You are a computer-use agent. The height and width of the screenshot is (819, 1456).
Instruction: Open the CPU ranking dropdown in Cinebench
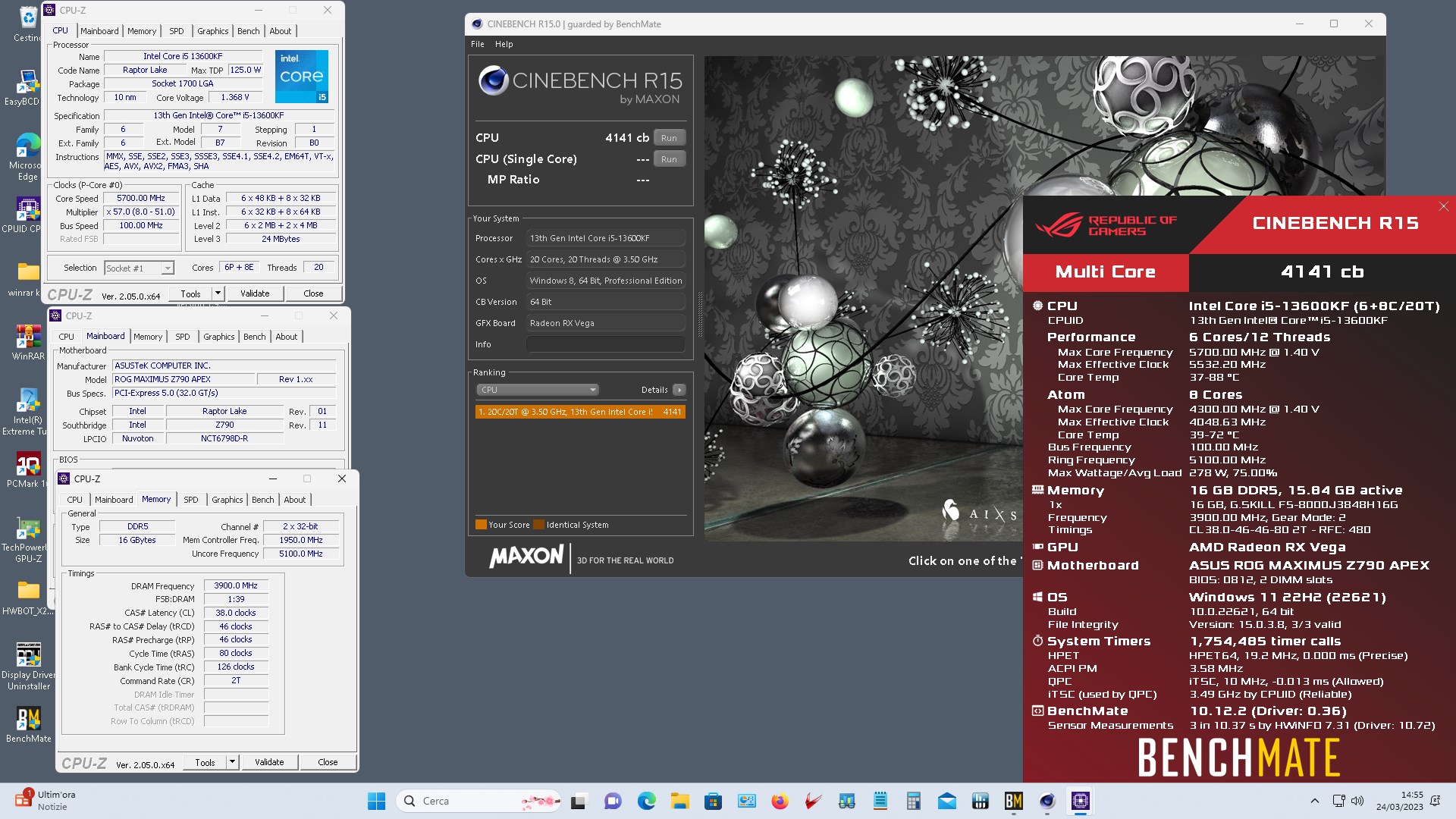click(x=538, y=390)
